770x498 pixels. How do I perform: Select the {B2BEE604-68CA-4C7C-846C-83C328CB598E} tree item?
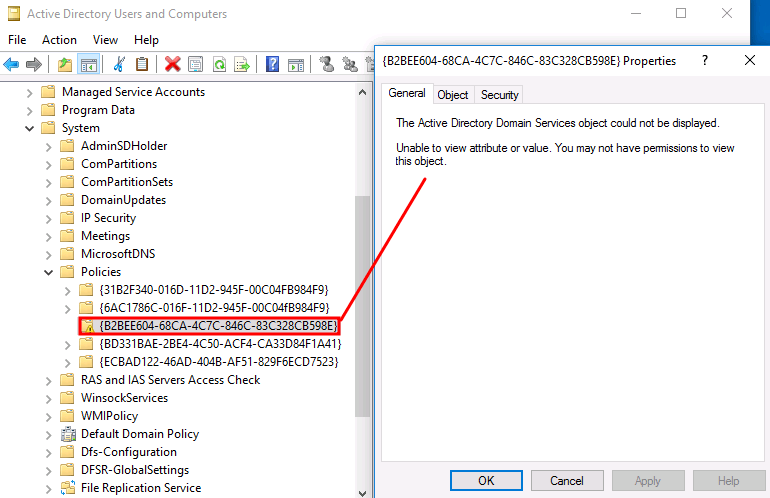219,326
